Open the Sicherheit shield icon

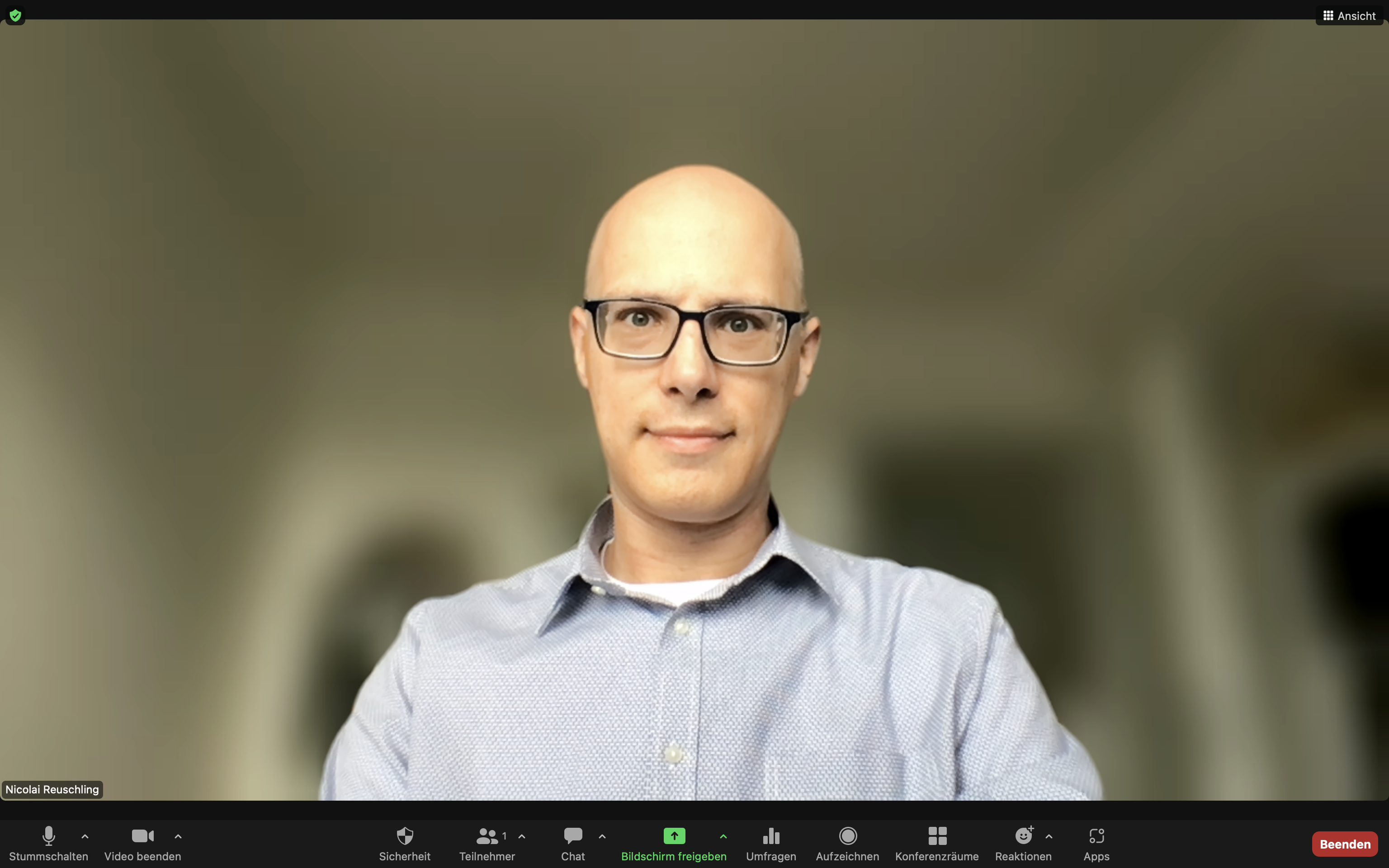click(405, 842)
